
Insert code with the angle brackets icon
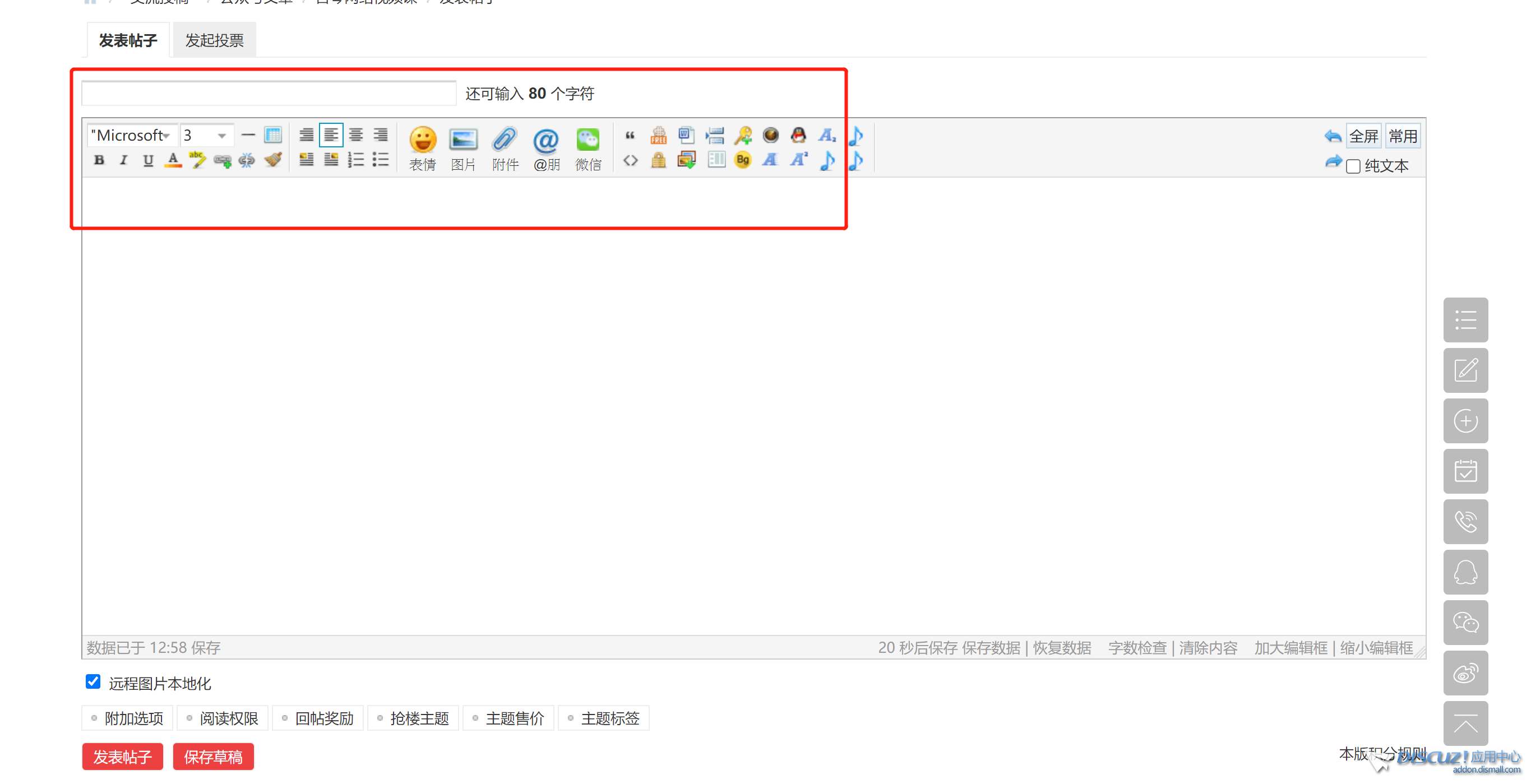tap(631, 160)
